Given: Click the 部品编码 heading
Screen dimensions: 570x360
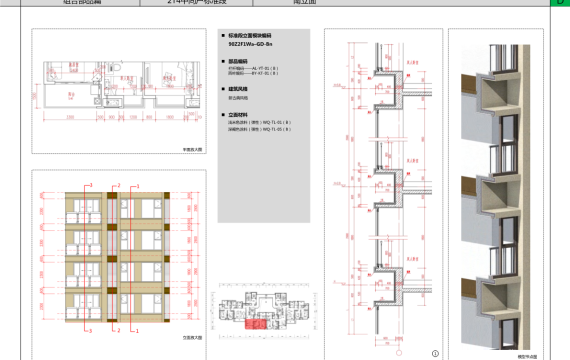Looking at the screenshot, I should [238, 61].
